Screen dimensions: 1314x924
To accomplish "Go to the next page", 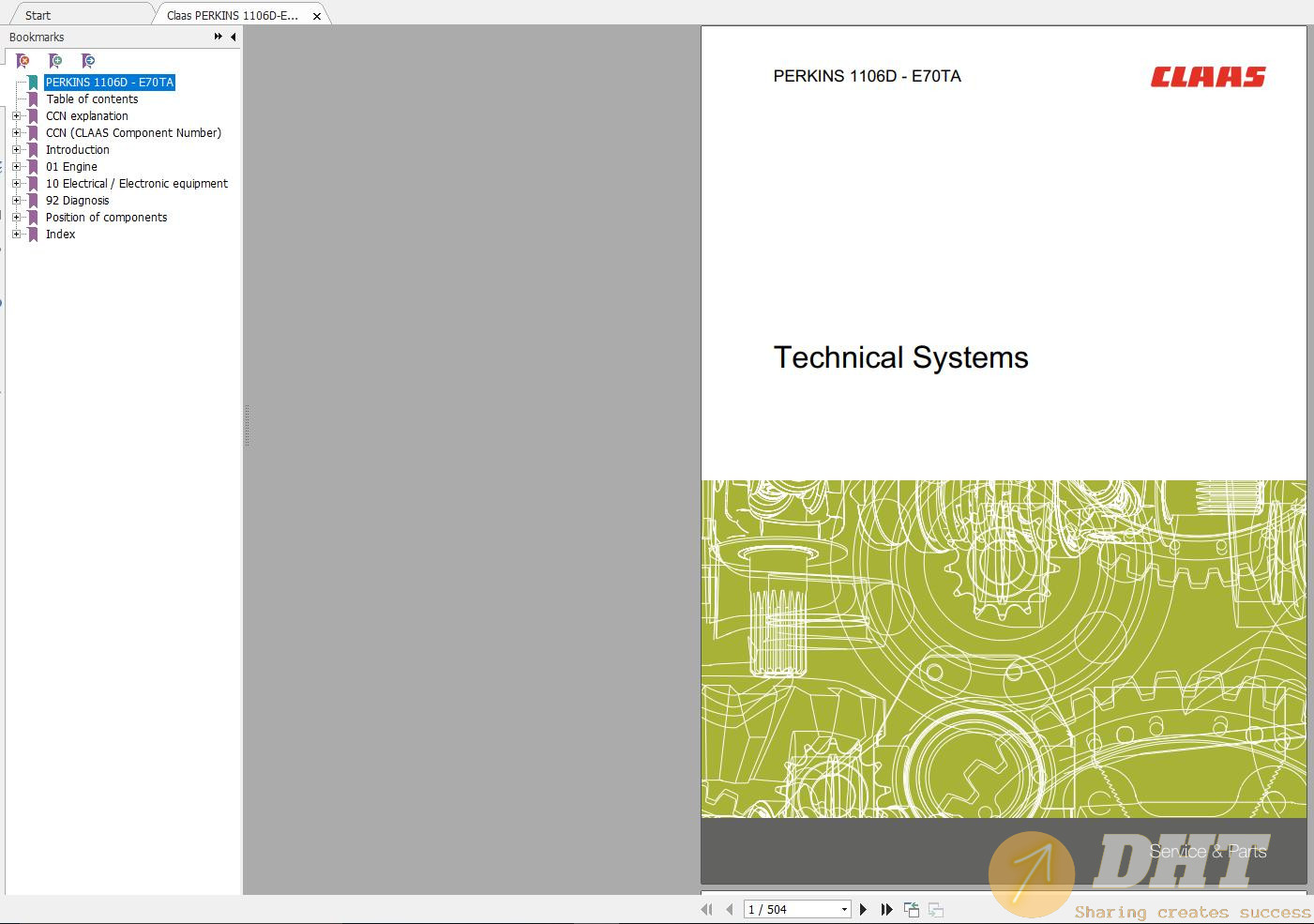I will point(863,909).
